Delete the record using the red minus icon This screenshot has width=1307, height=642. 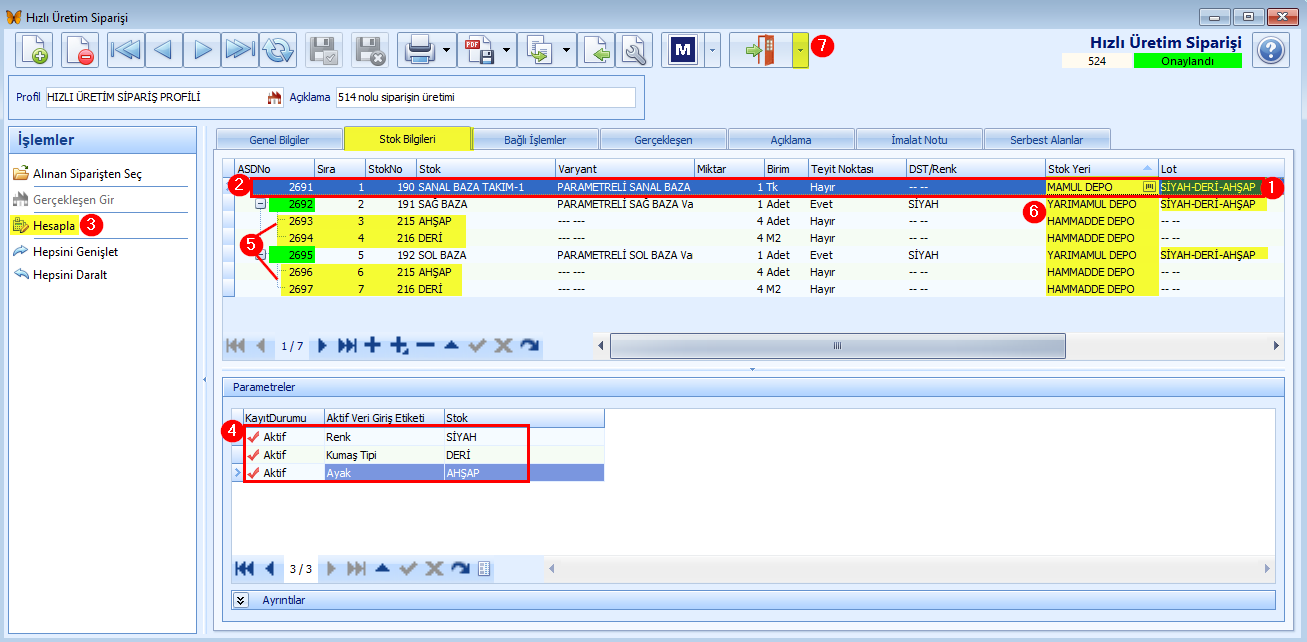[80, 50]
